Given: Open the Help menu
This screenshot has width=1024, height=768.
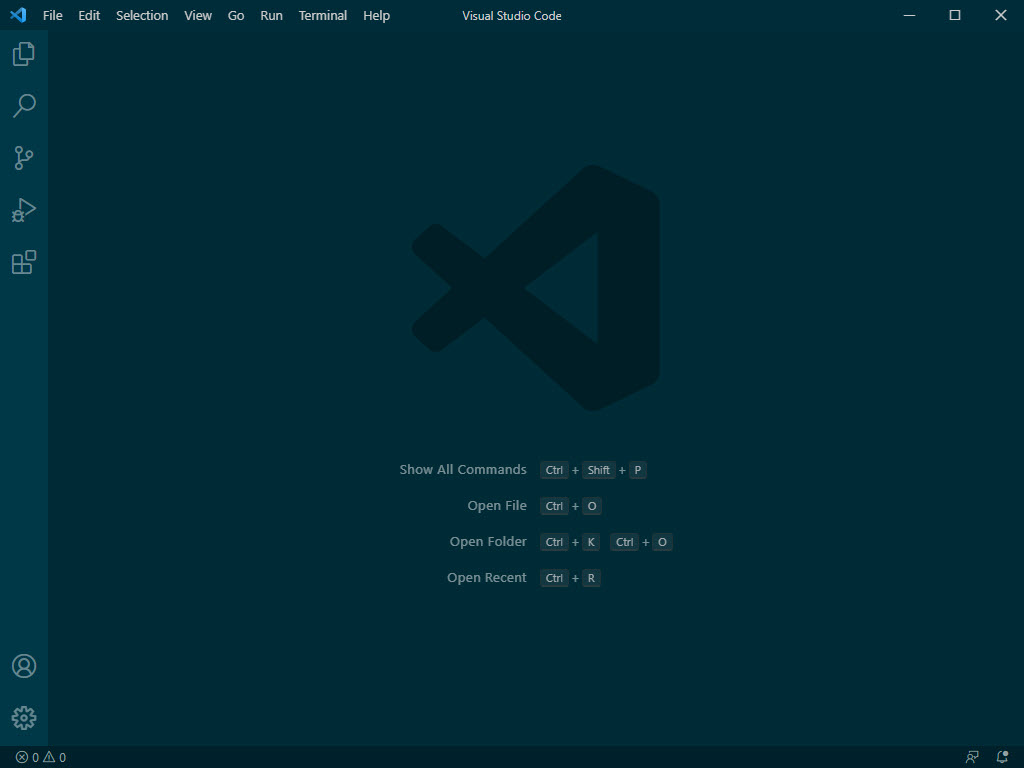Looking at the screenshot, I should (x=376, y=15).
